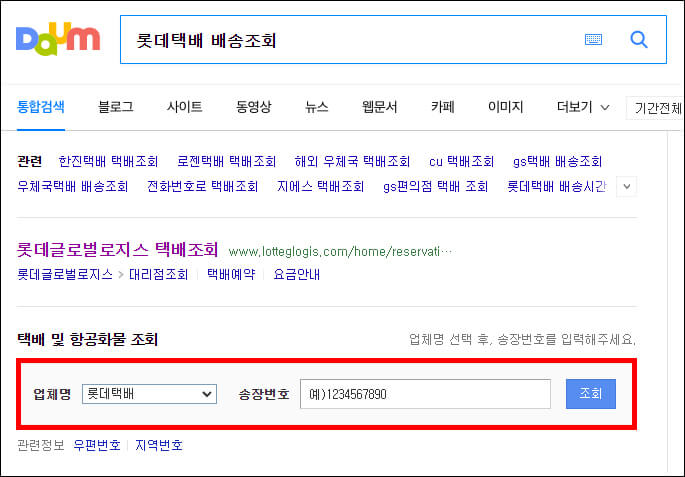Open the 웹문서 tab
This screenshot has height=477, width=685.
tap(380, 107)
